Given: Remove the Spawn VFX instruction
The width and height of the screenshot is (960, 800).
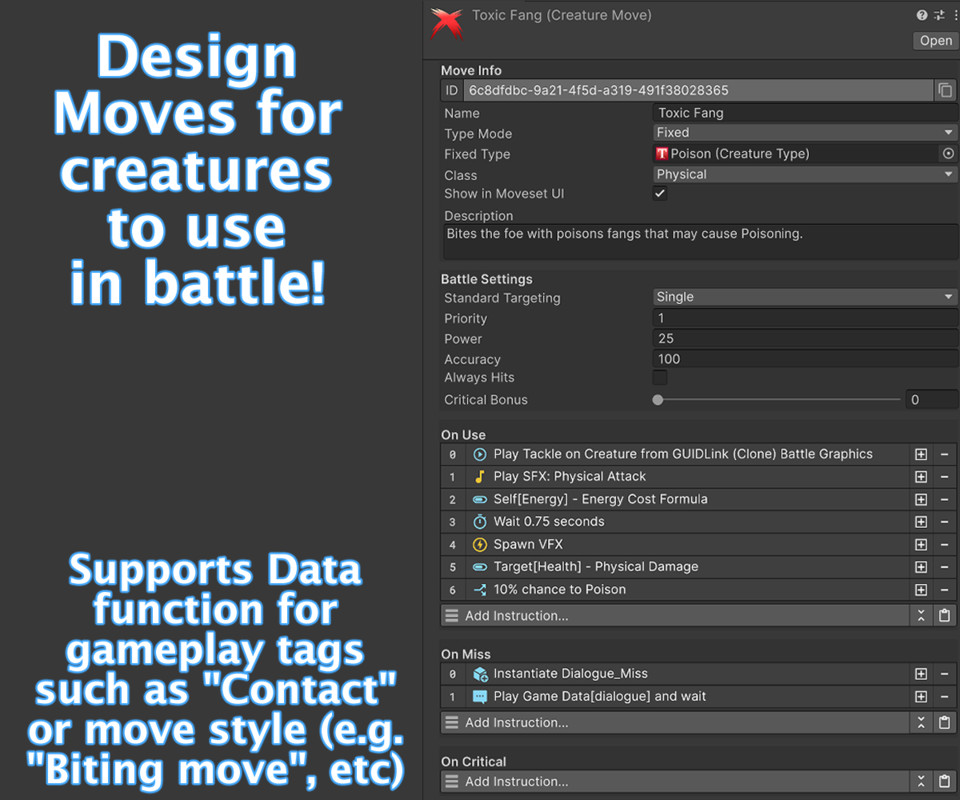Looking at the screenshot, I should 944,544.
